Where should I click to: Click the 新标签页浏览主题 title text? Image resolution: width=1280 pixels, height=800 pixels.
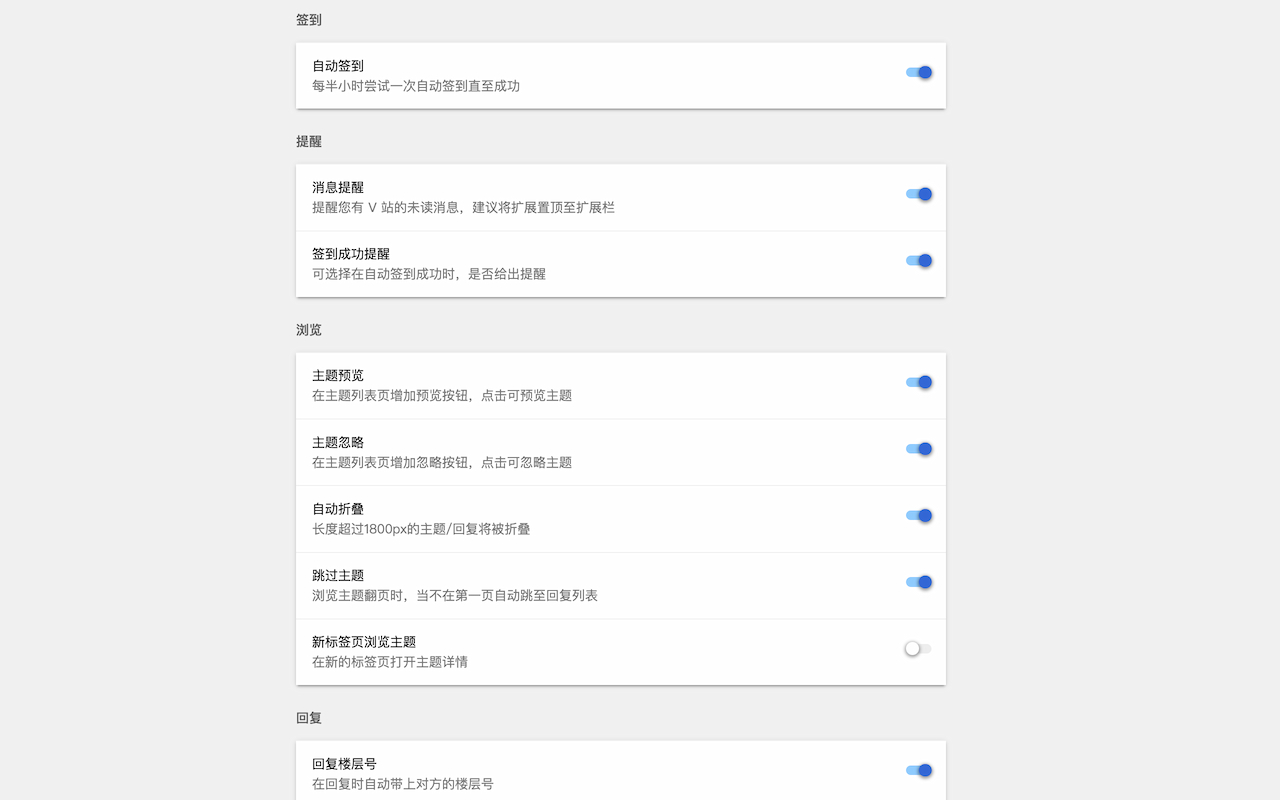pos(364,642)
